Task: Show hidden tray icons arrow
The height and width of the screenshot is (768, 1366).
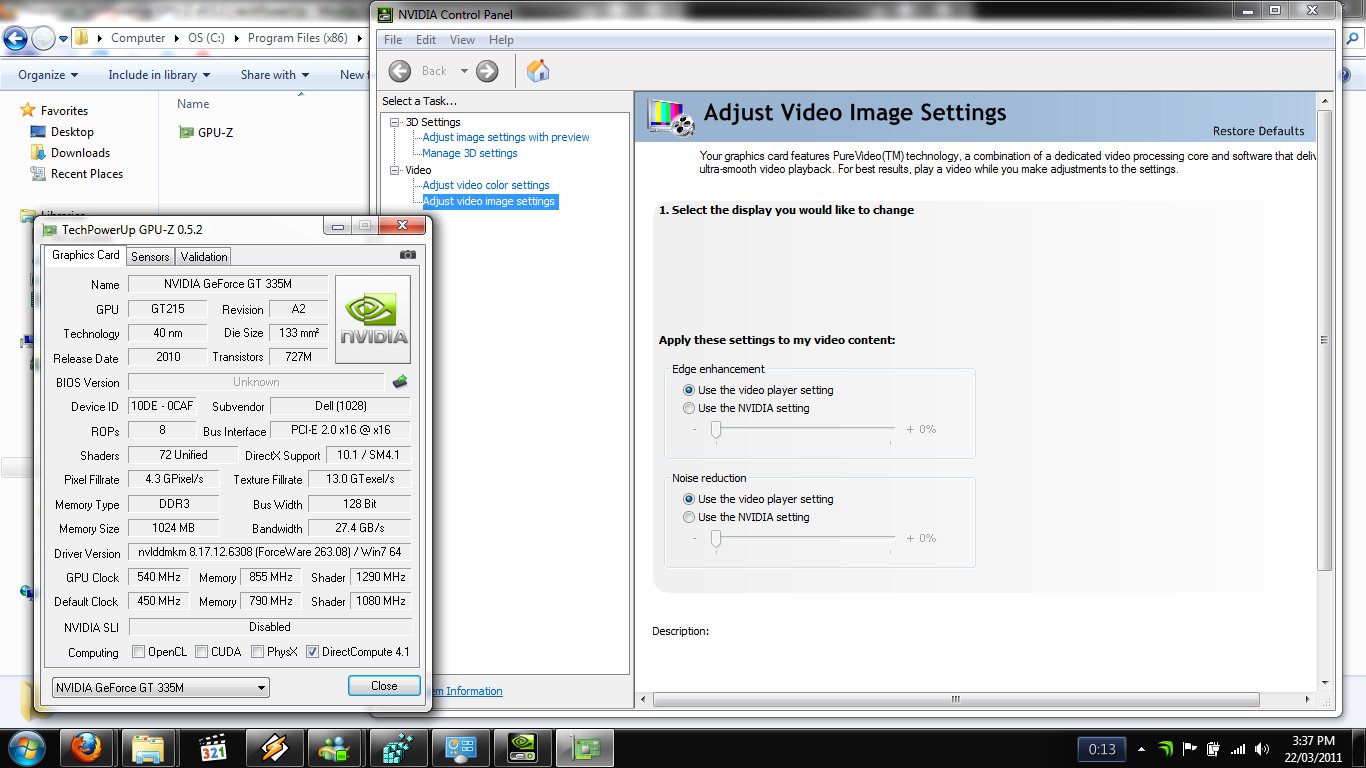Action: [x=1141, y=748]
